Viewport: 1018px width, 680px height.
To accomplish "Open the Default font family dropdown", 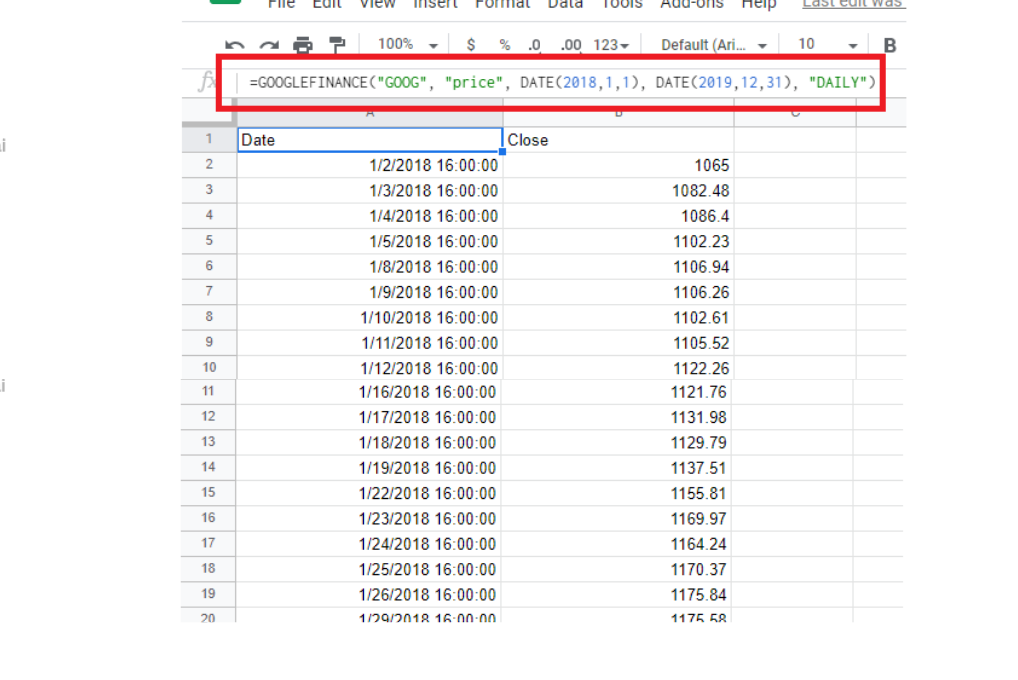I will coord(714,46).
